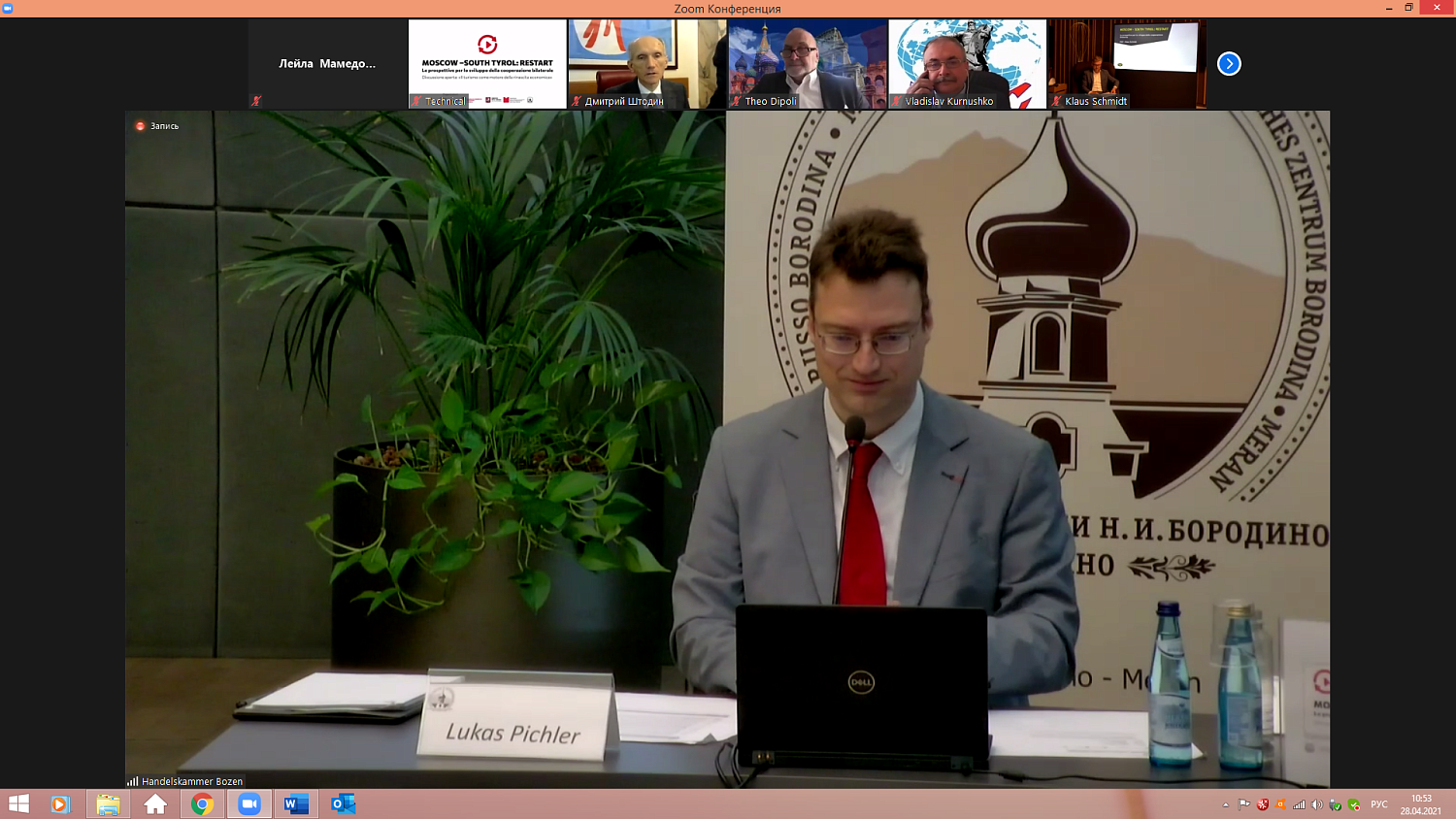Open the volume speaker icon in tray
This screenshot has height=819, width=1456.
1317,804
